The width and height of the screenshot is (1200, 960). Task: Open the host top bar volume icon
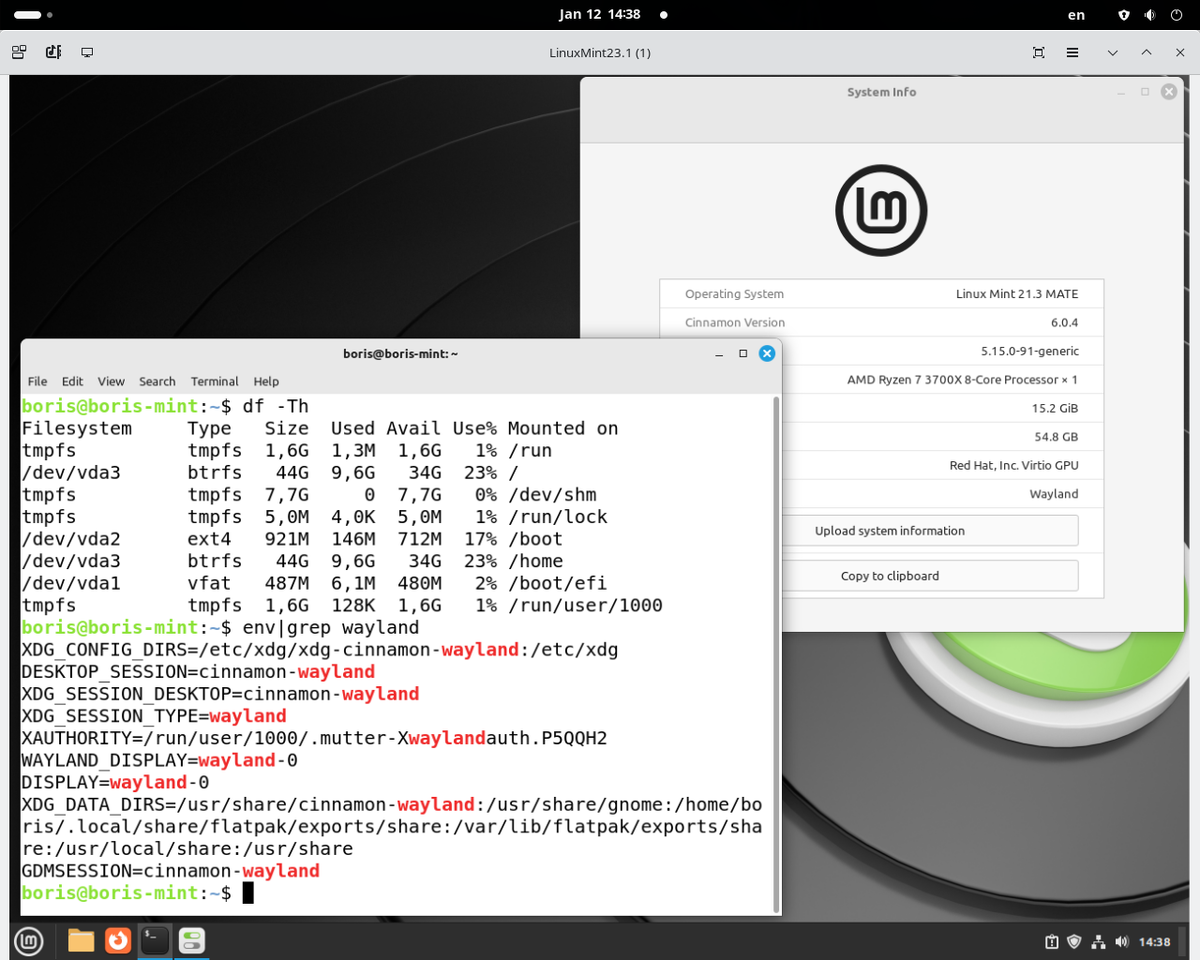tap(1150, 15)
